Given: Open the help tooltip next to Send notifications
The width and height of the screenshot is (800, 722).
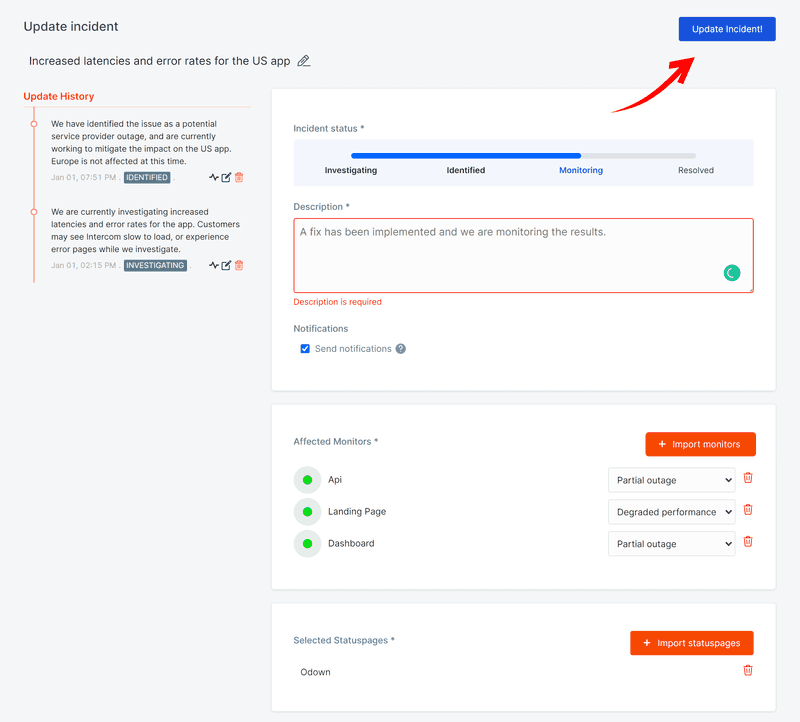Looking at the screenshot, I should click(402, 348).
